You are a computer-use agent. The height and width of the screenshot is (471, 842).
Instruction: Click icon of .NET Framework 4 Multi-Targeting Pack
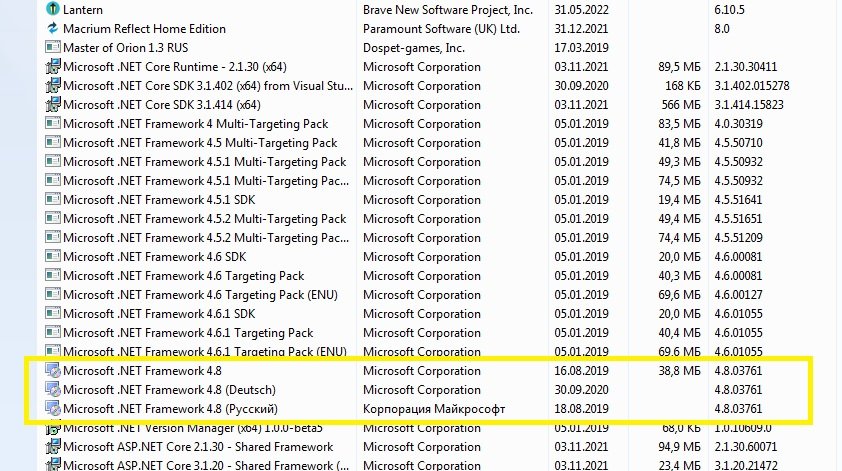click(x=53, y=124)
